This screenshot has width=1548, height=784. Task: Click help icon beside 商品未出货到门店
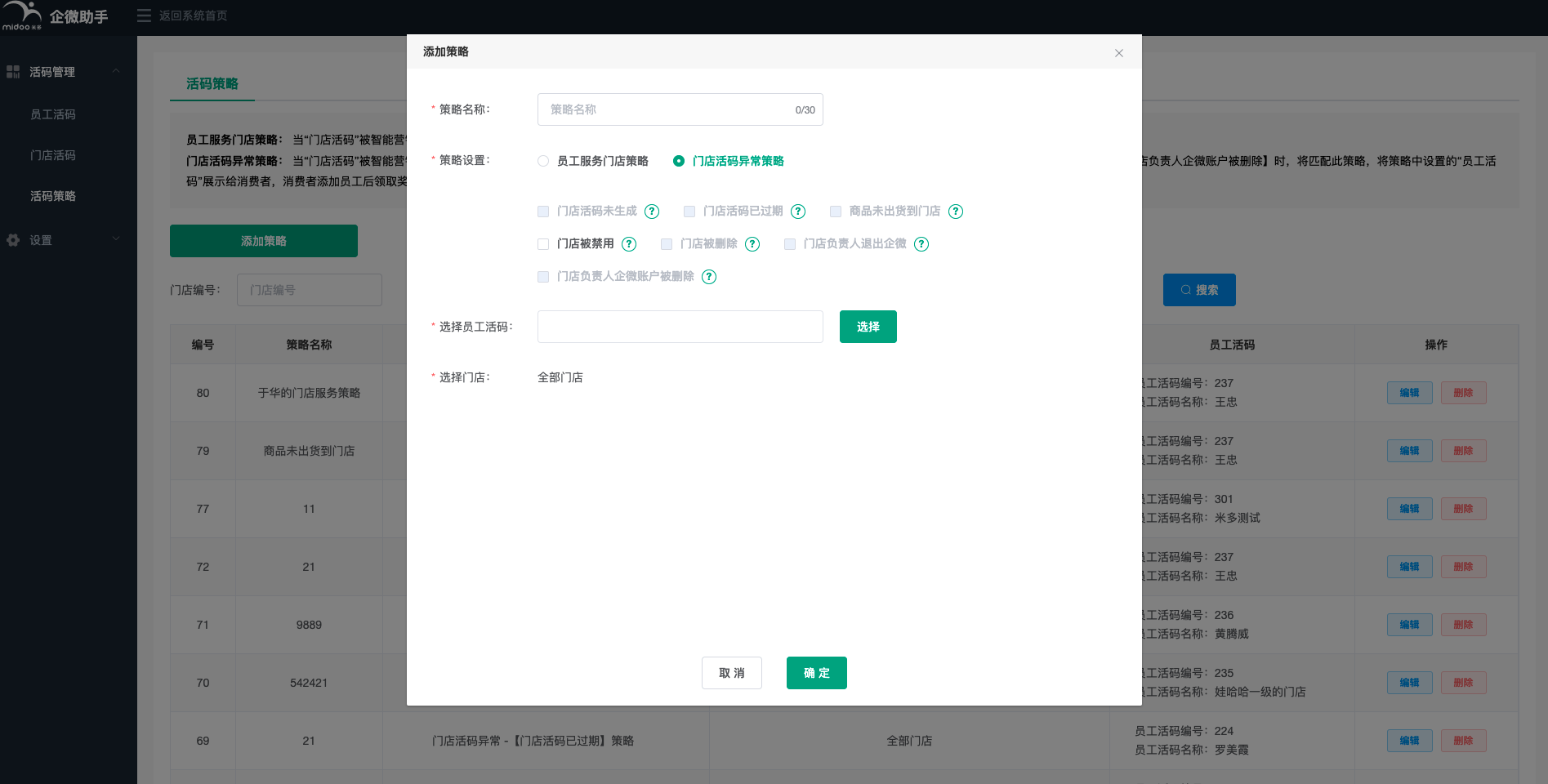pyautogui.click(x=956, y=212)
